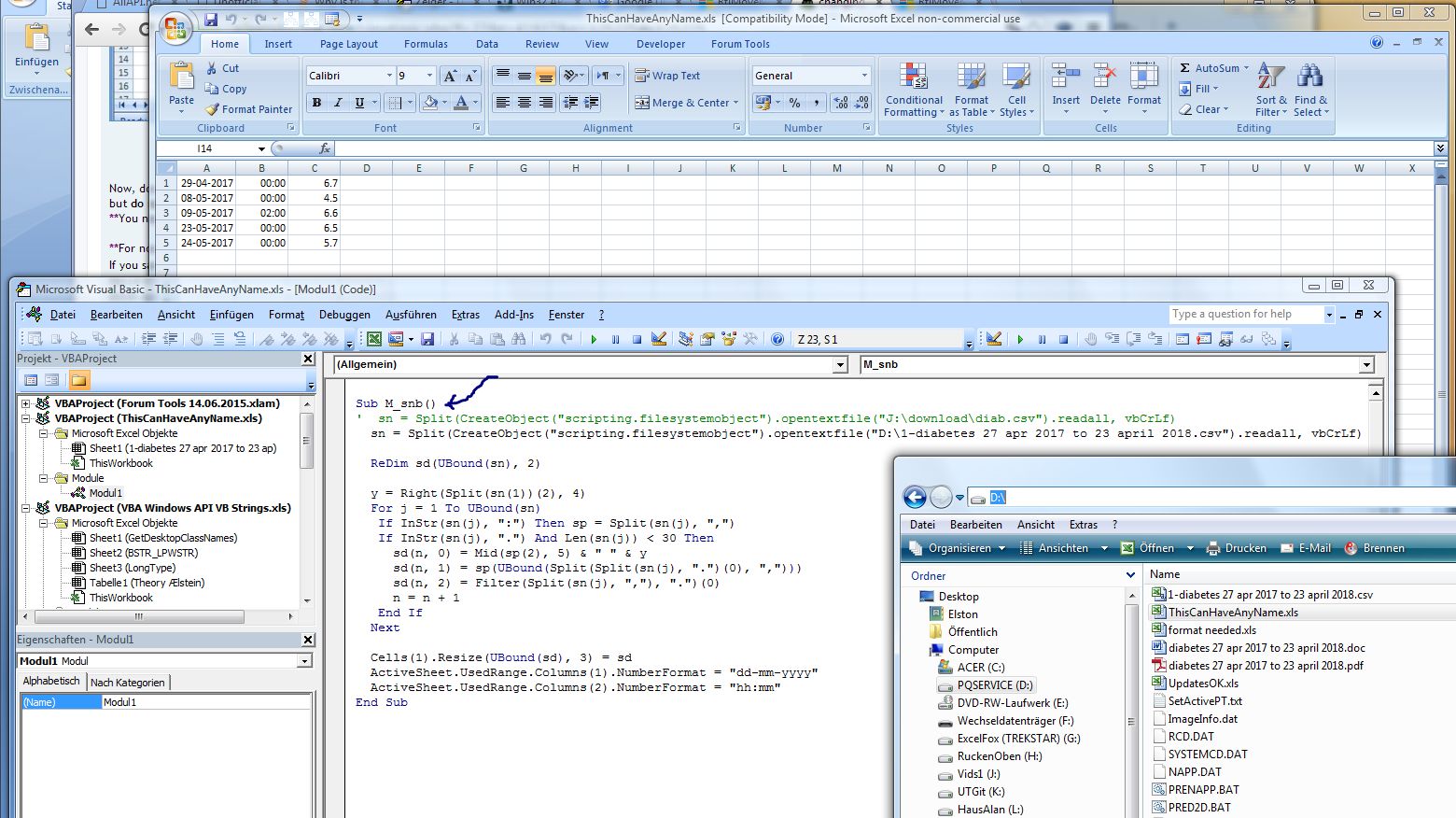Switch to the Formulas ribbon tab
The width and height of the screenshot is (1456, 818).
tap(426, 44)
